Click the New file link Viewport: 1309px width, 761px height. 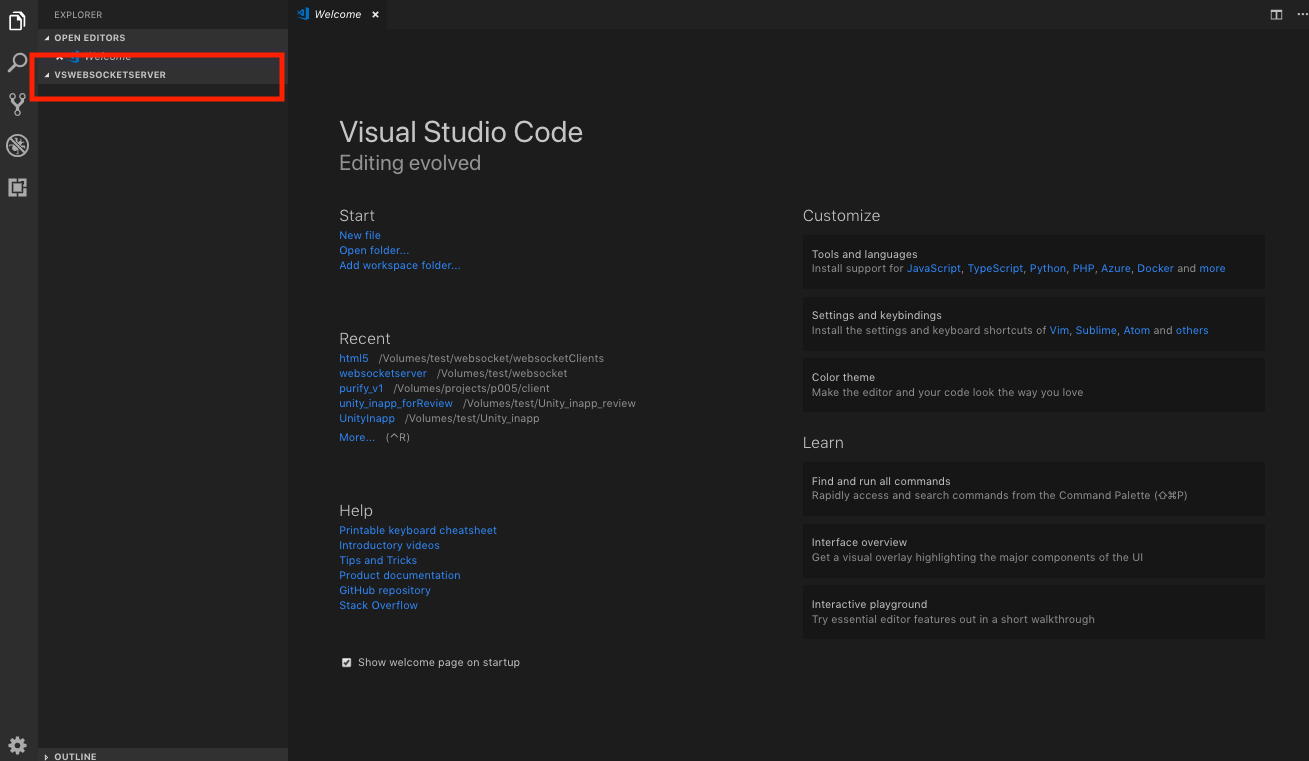pos(360,235)
